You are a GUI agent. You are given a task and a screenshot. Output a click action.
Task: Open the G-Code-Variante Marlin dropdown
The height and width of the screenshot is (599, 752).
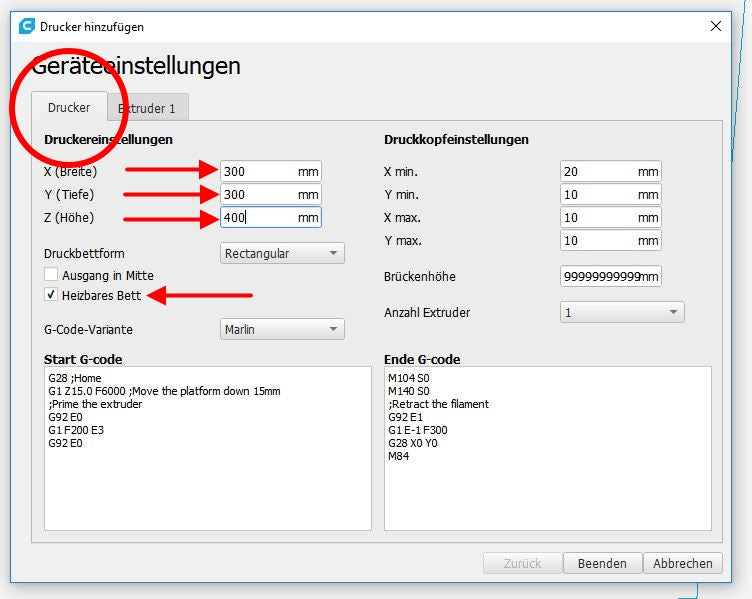coord(282,329)
